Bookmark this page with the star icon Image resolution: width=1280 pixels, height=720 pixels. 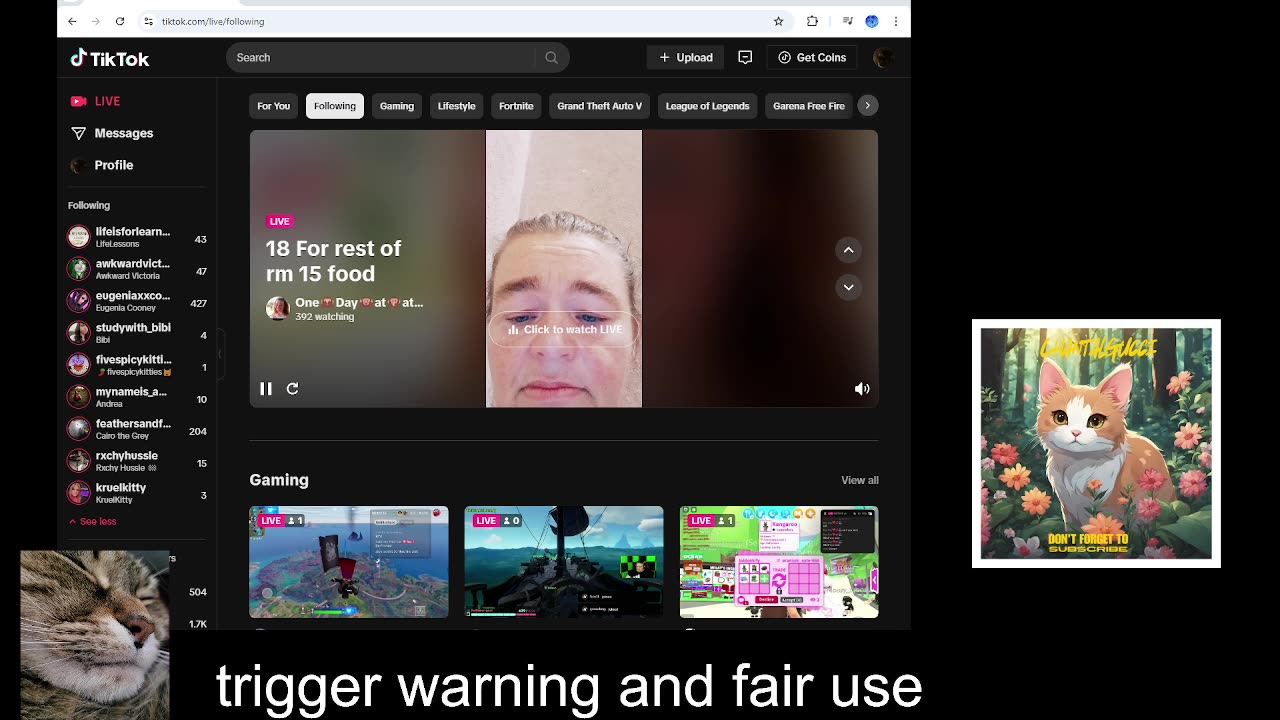click(x=778, y=21)
